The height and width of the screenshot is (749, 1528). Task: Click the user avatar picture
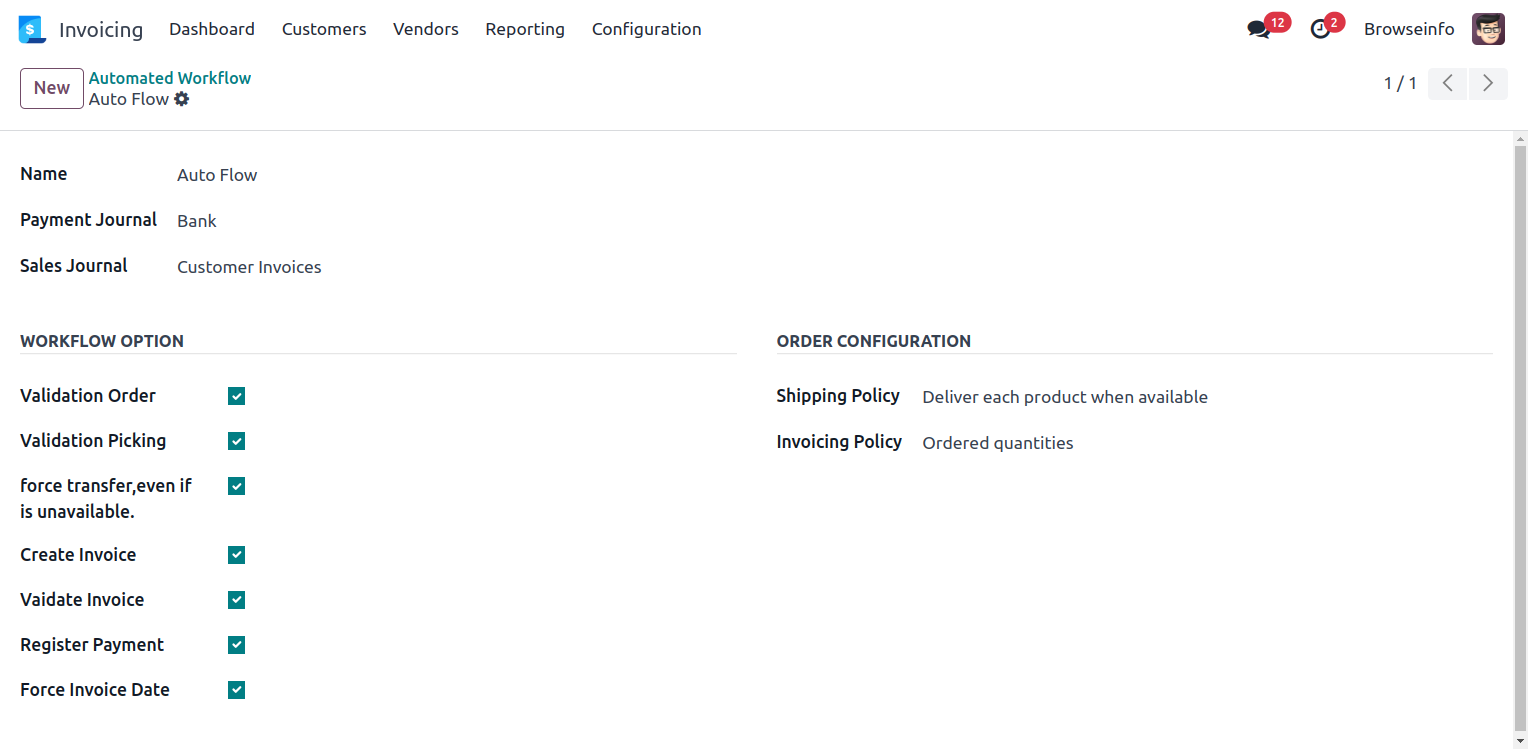tap(1488, 29)
